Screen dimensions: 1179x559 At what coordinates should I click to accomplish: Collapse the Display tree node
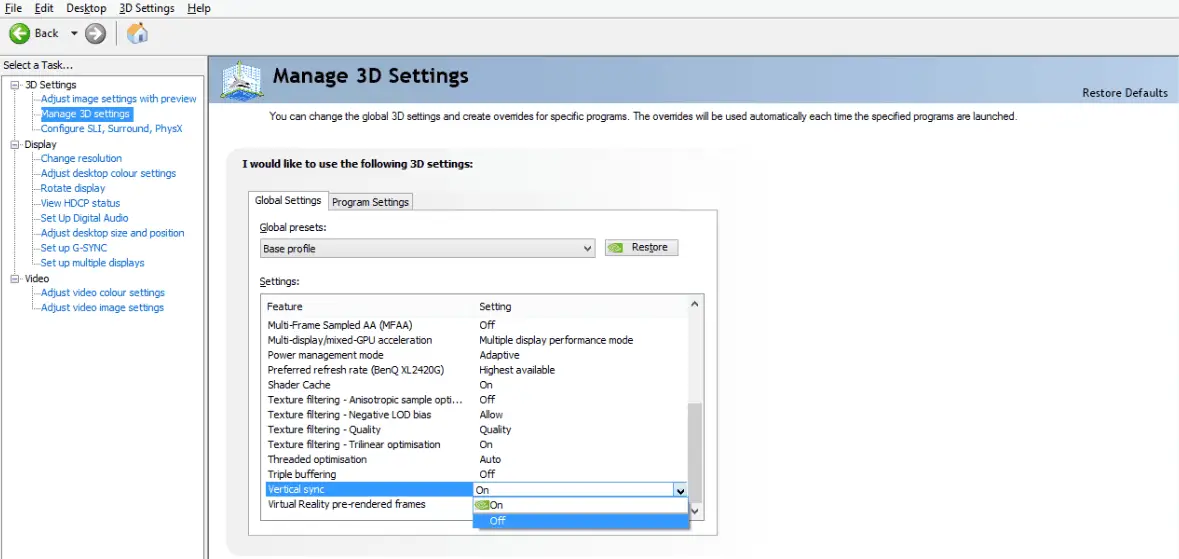[x=14, y=144]
